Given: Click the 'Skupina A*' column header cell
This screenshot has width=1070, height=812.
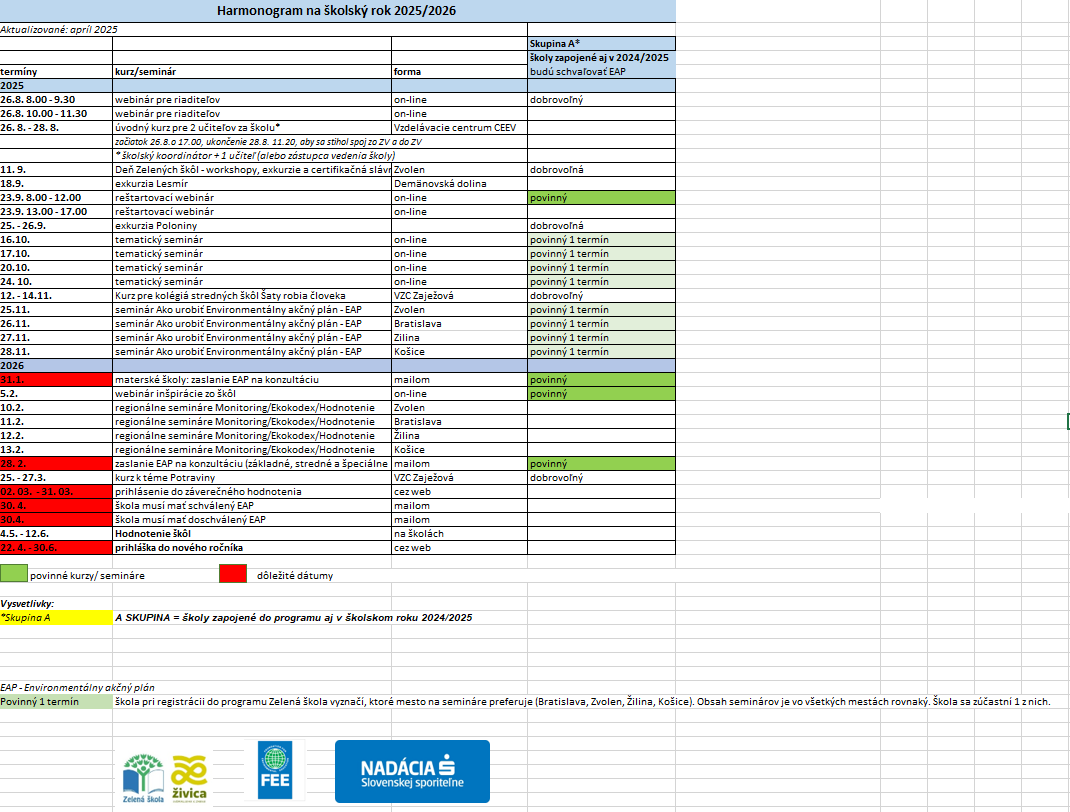Looking at the screenshot, I should (602, 44).
